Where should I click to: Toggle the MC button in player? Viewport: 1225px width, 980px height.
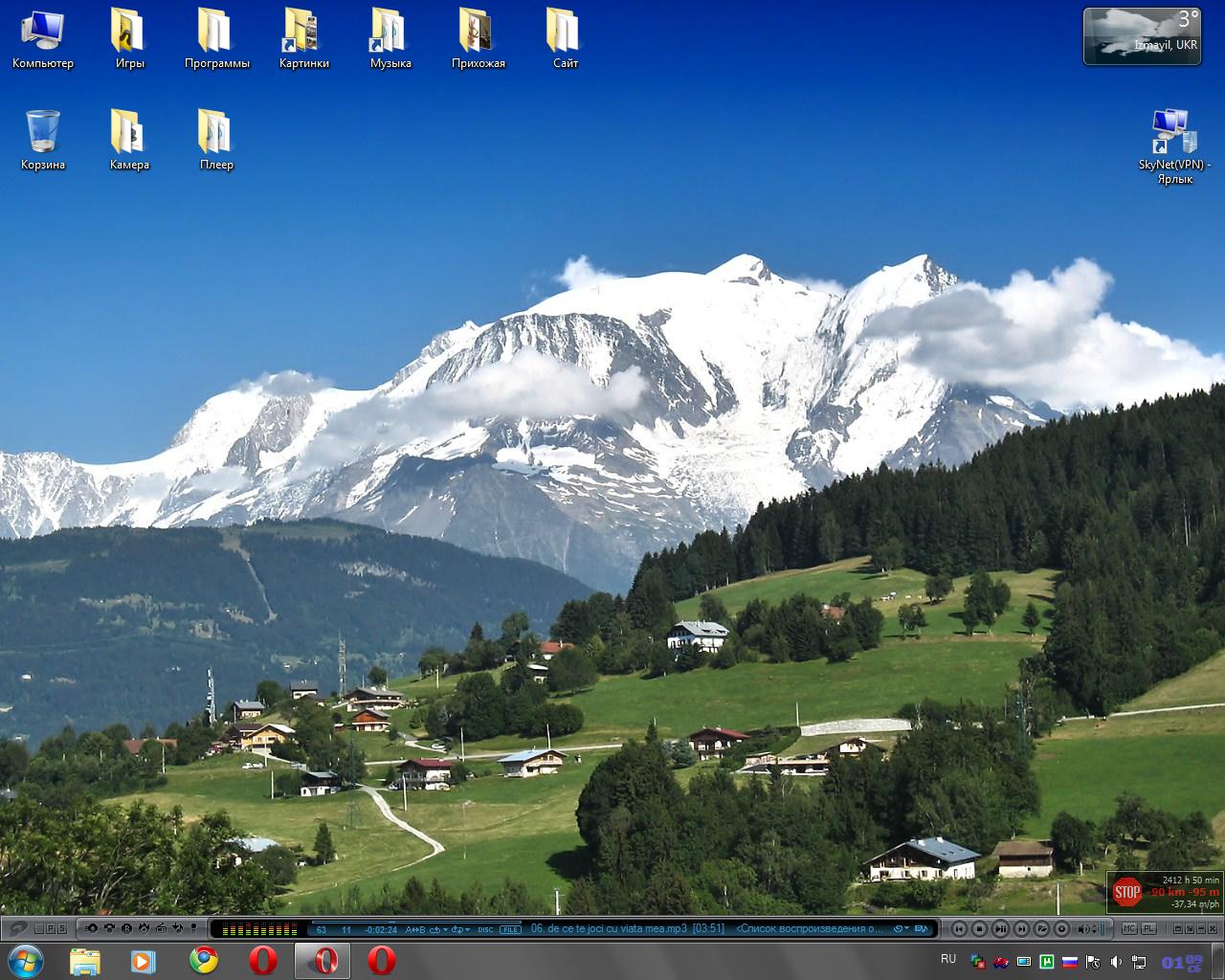pyautogui.click(x=1129, y=928)
